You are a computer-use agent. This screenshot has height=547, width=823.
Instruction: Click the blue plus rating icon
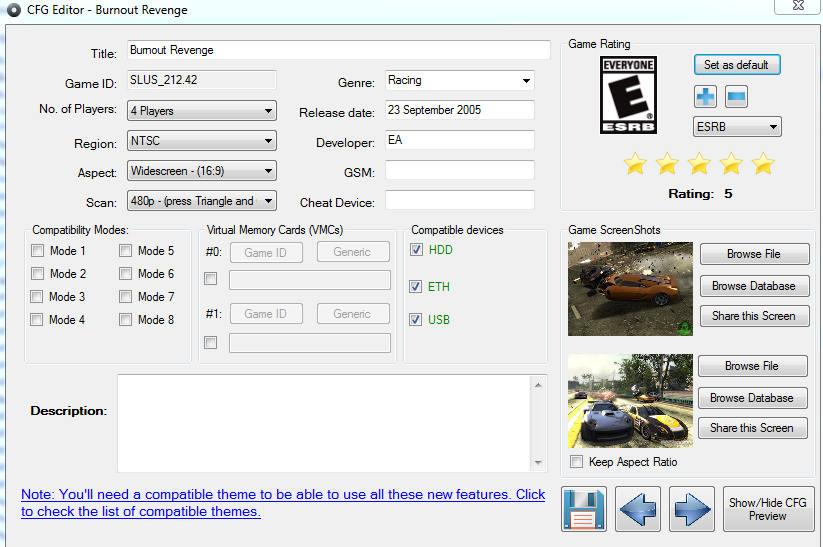[705, 97]
